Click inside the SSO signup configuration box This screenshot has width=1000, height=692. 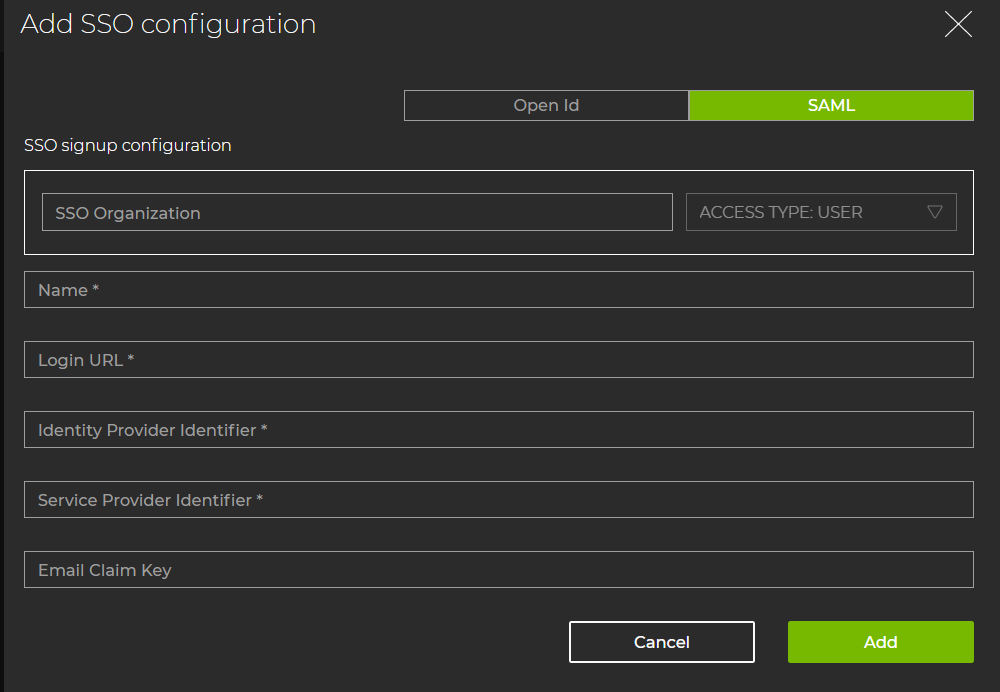[x=500, y=243]
